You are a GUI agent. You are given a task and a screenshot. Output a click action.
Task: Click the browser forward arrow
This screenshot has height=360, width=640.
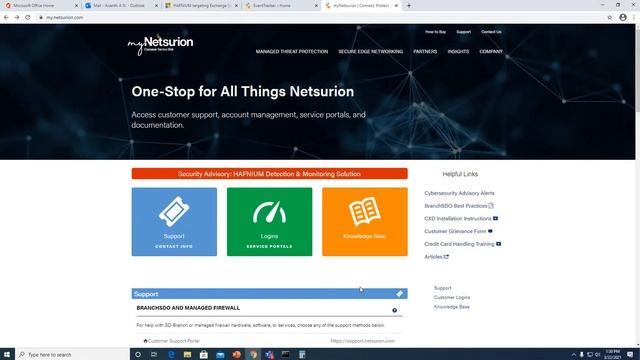[17, 18]
